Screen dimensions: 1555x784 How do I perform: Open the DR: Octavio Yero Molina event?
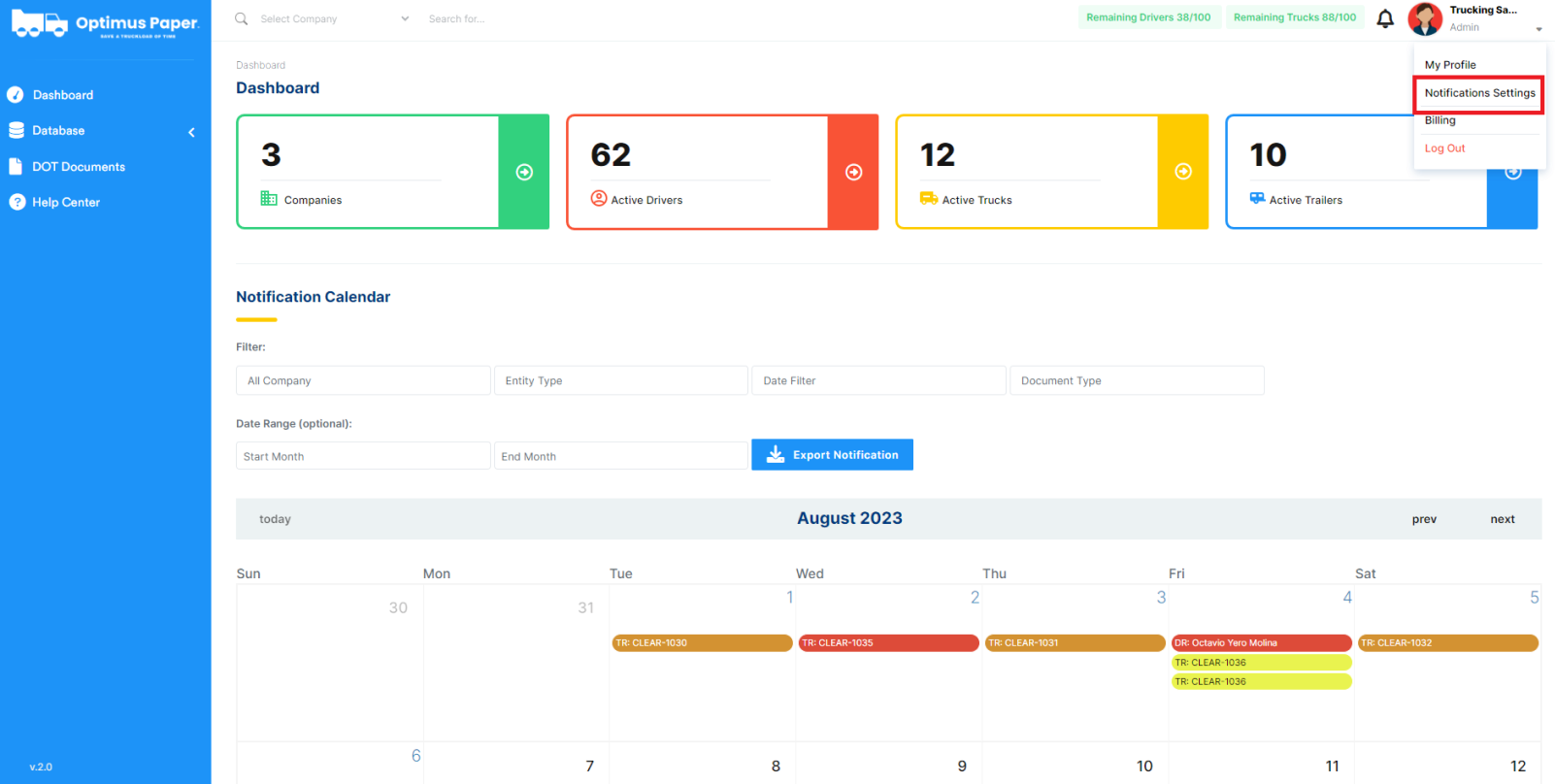(1261, 643)
